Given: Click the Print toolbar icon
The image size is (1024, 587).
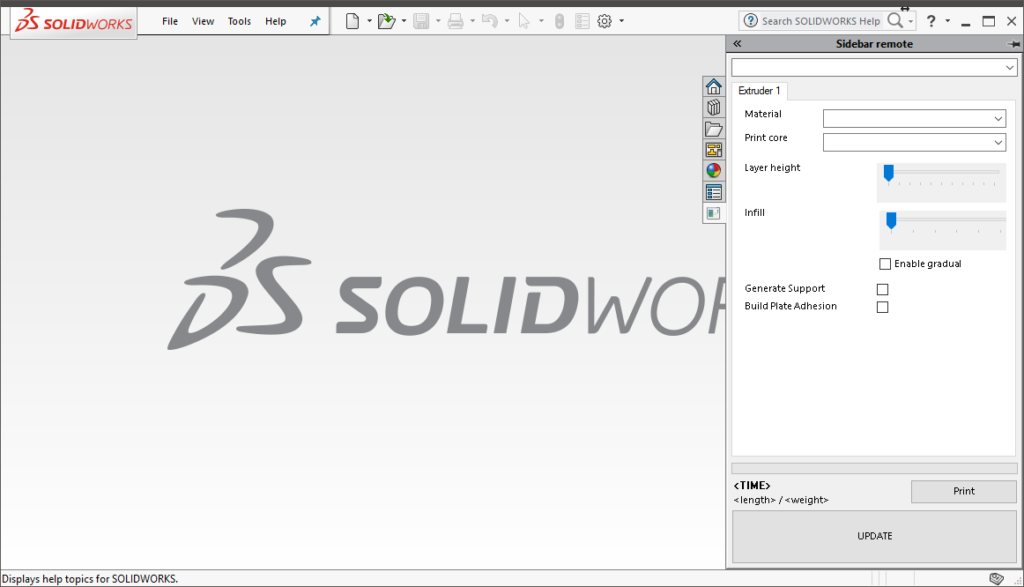Looking at the screenshot, I should pyautogui.click(x=455, y=22).
